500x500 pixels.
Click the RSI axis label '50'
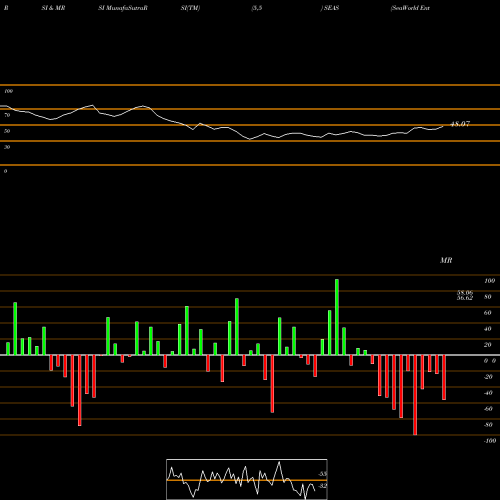7,131
